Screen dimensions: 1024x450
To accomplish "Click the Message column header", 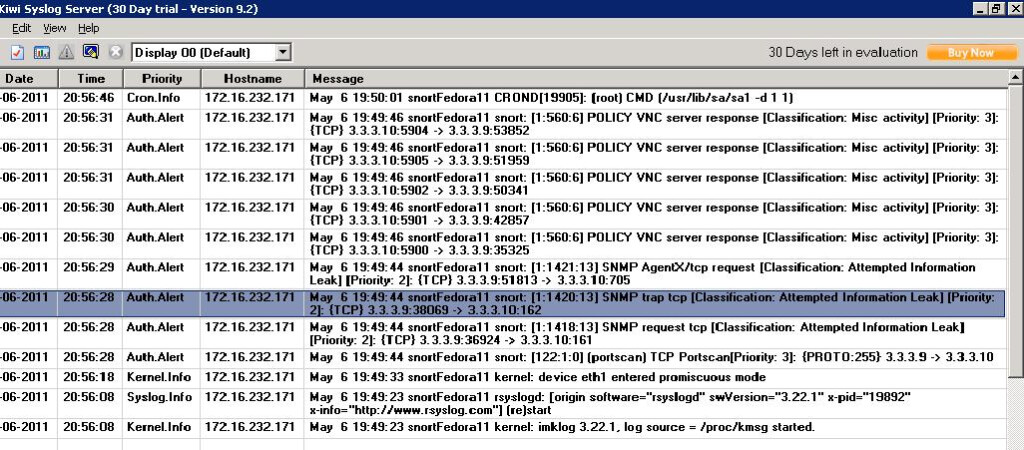I will point(657,78).
